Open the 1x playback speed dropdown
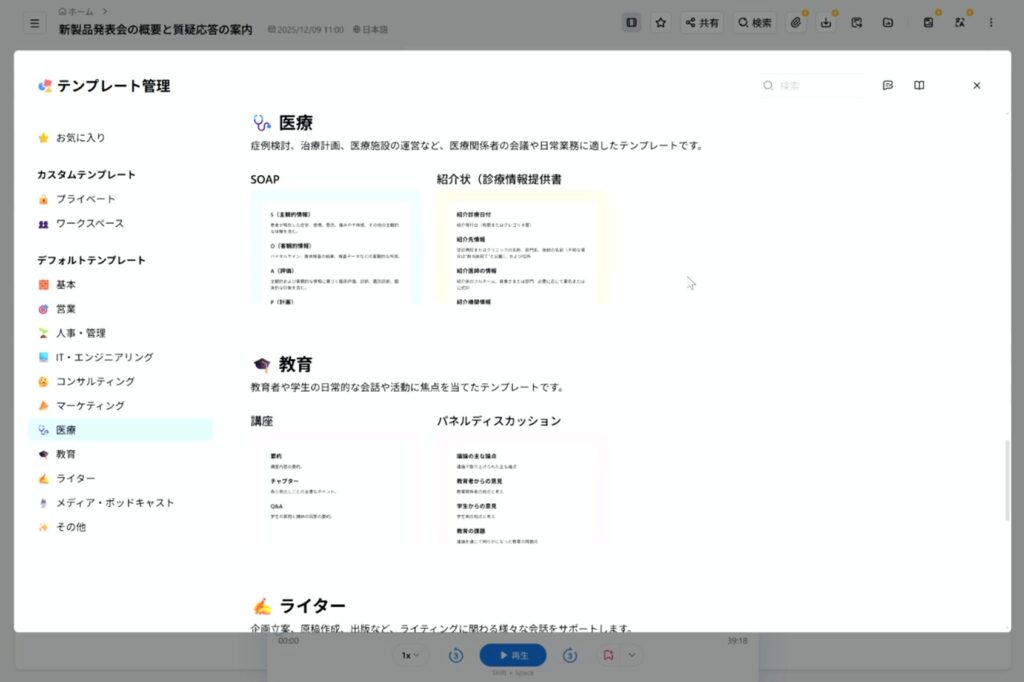This screenshot has width=1024, height=682. [x=409, y=655]
